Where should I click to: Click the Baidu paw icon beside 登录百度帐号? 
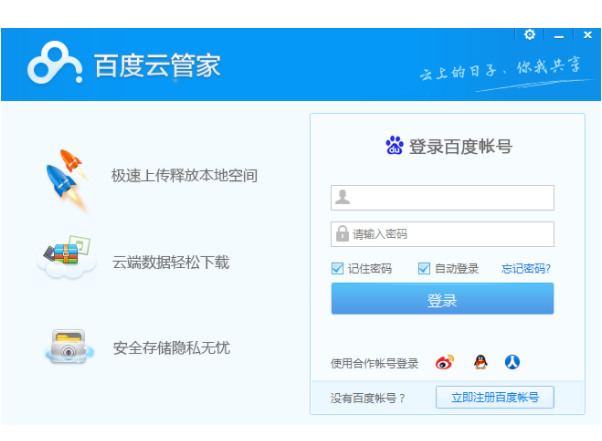pyautogui.click(x=395, y=145)
